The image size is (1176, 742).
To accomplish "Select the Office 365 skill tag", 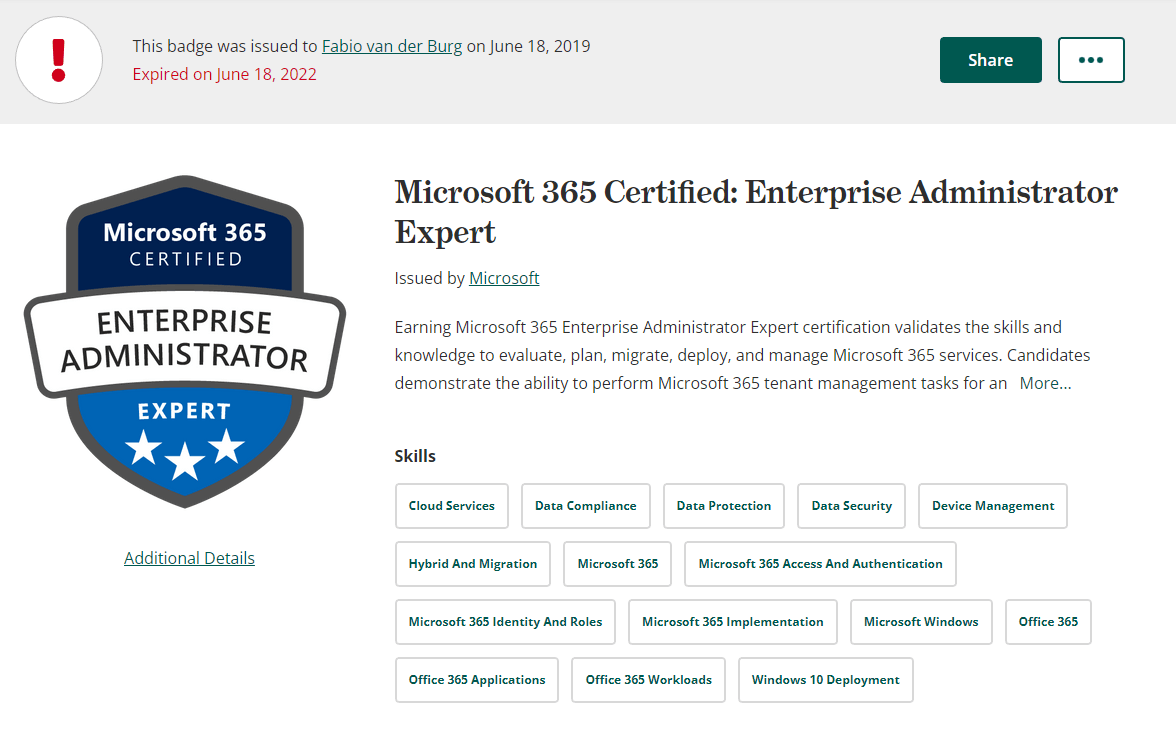I will tap(1048, 621).
